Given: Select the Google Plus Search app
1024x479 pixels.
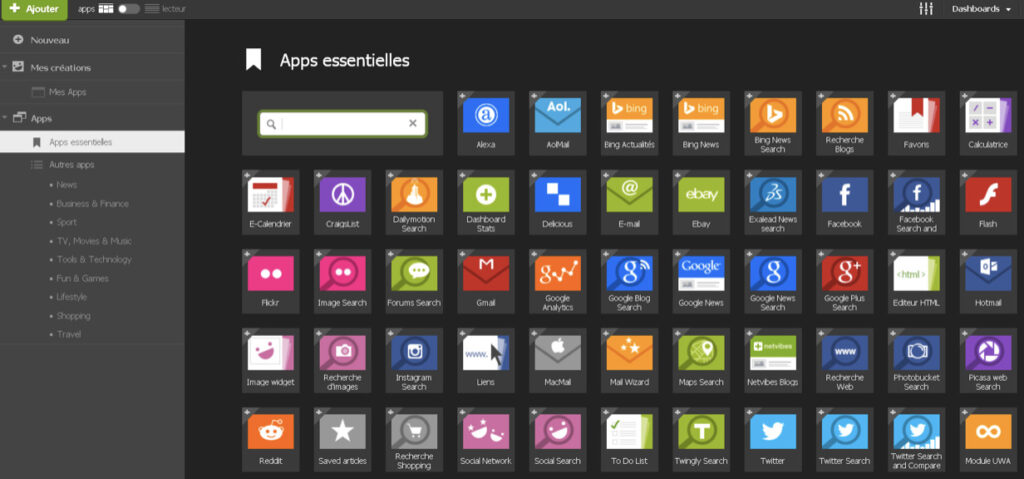Looking at the screenshot, I should pos(844,281).
